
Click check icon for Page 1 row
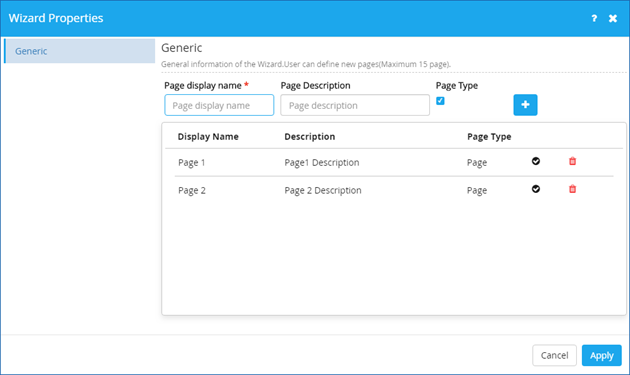pyautogui.click(x=536, y=161)
